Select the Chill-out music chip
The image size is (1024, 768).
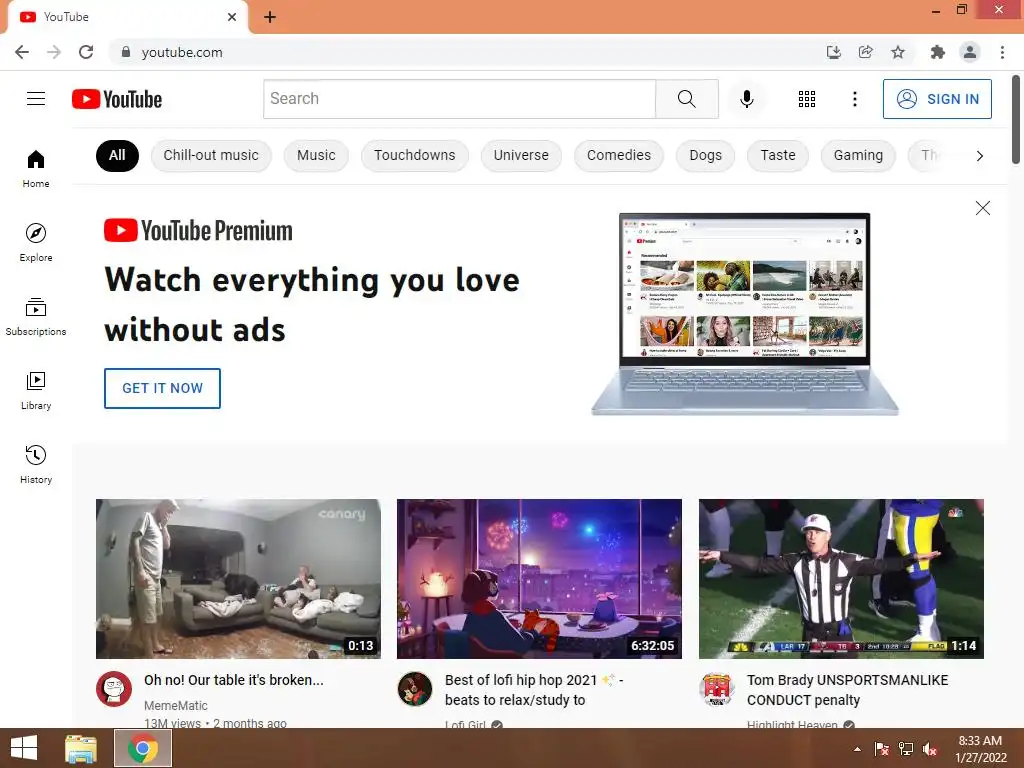(x=211, y=155)
